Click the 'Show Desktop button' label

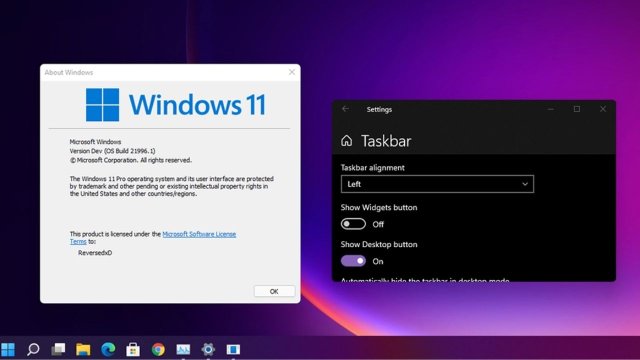point(379,244)
